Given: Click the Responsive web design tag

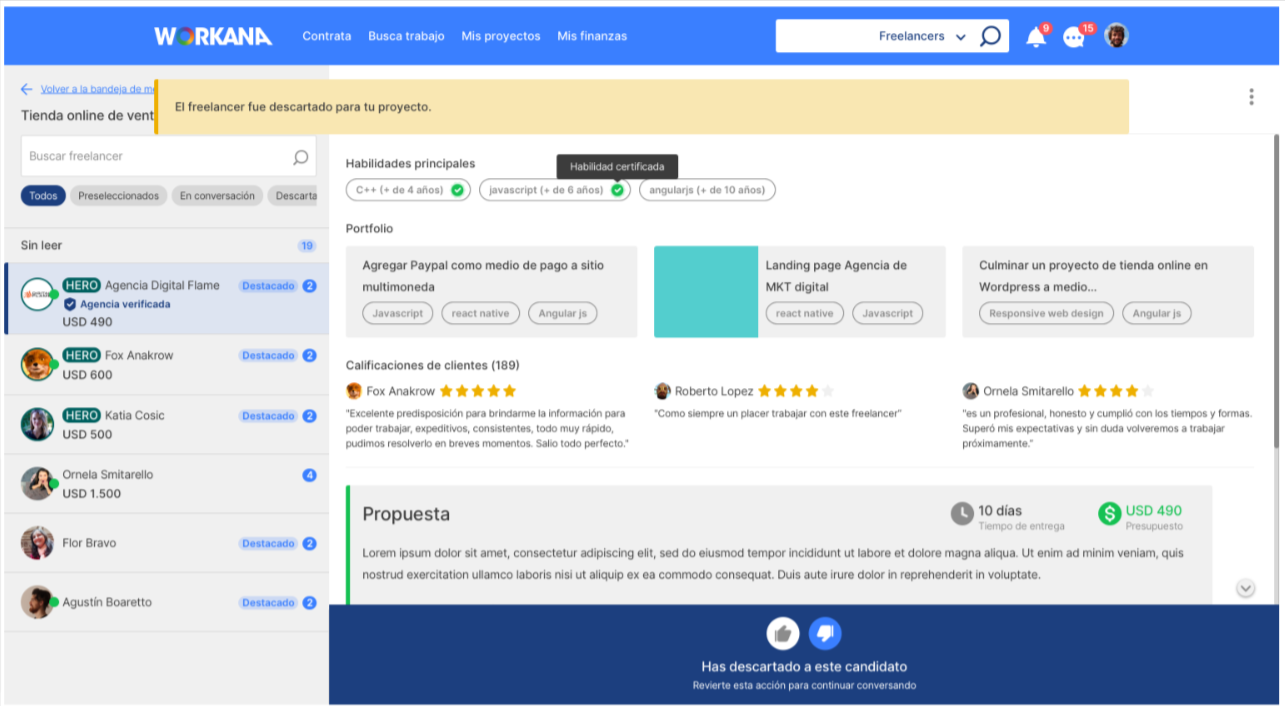Looking at the screenshot, I should click(x=1046, y=313).
